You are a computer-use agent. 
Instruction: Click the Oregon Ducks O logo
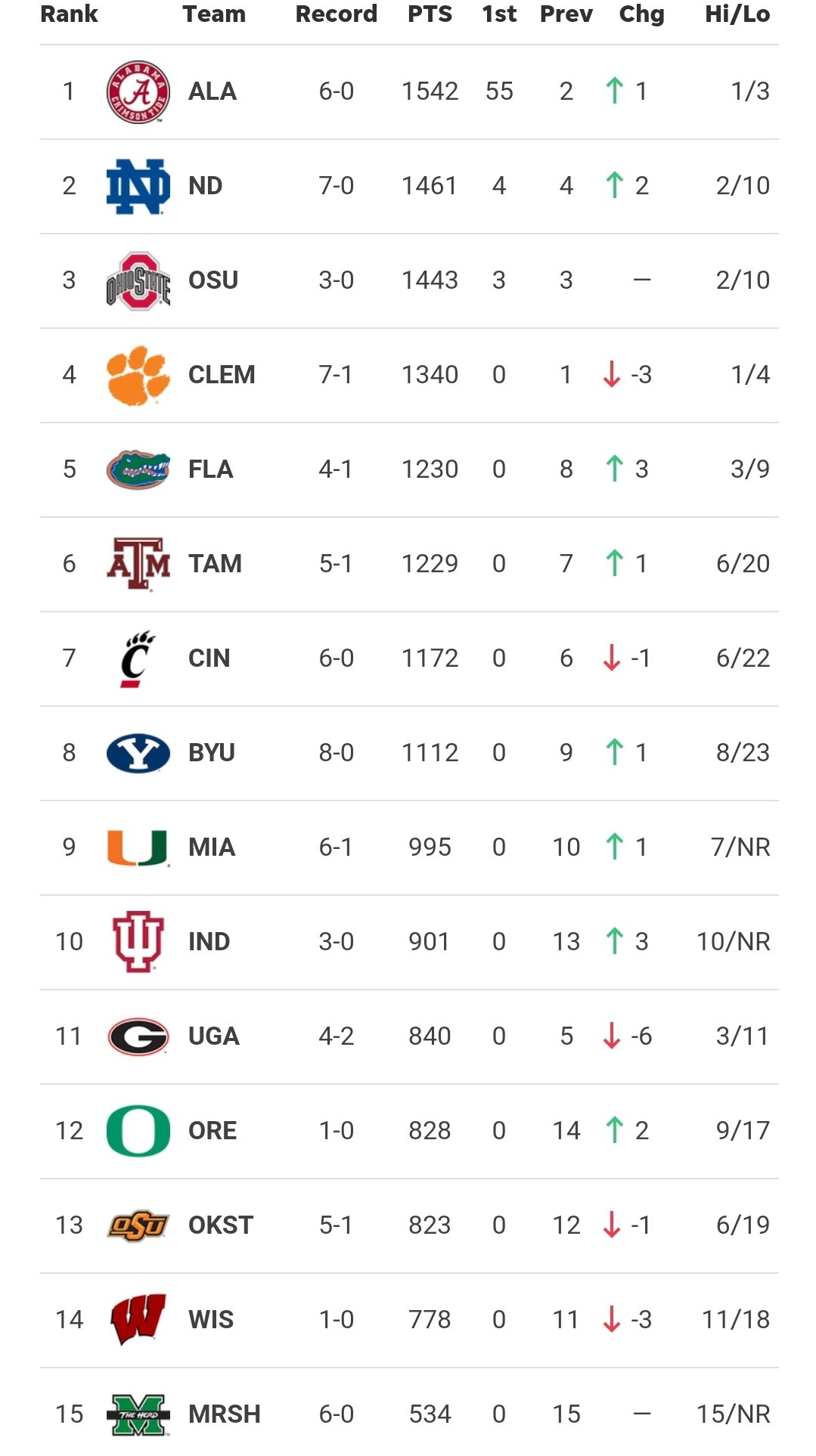(138, 1131)
